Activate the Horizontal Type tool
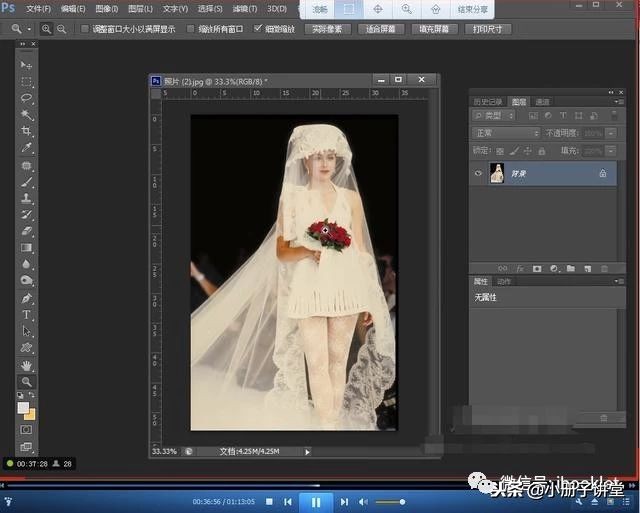Viewport: 640px width, 513px height. click(x=27, y=315)
